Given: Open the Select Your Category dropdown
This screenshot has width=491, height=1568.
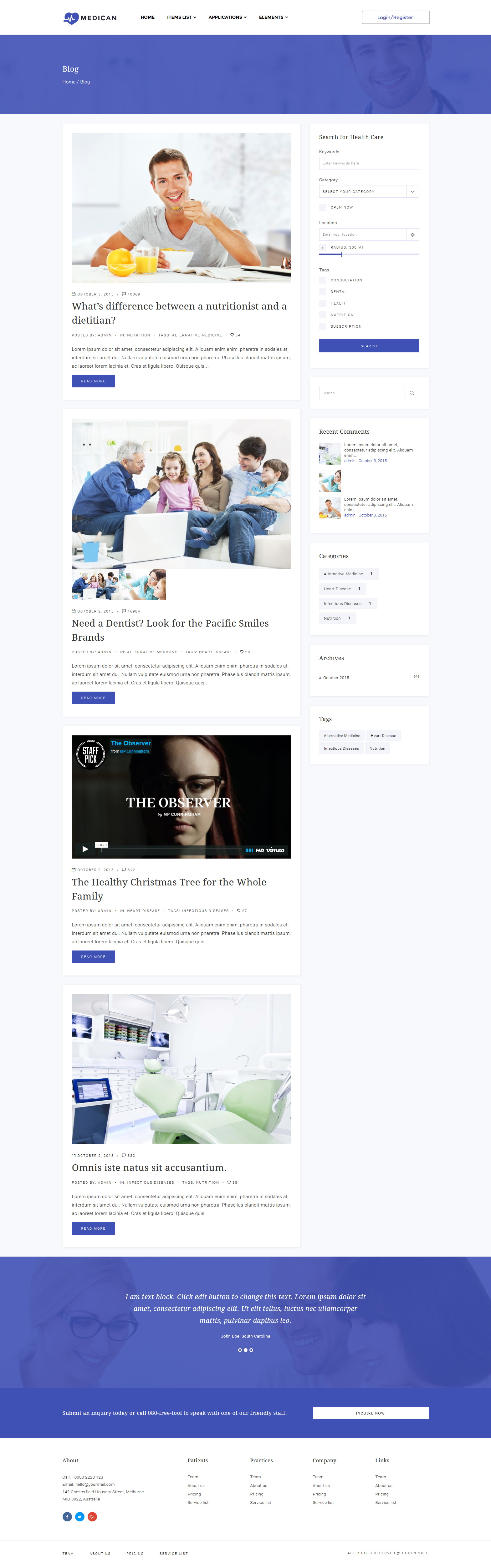Looking at the screenshot, I should (x=369, y=191).
